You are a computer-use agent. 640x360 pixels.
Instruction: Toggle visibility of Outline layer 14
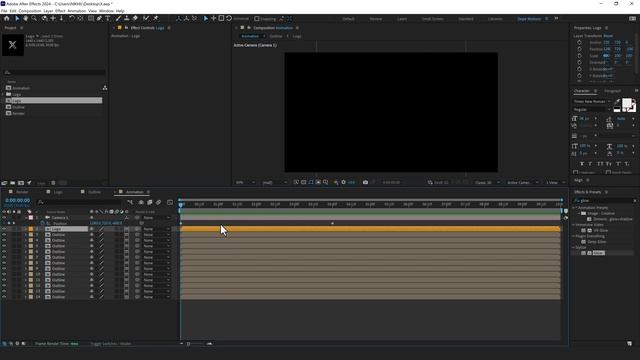tap(4, 297)
